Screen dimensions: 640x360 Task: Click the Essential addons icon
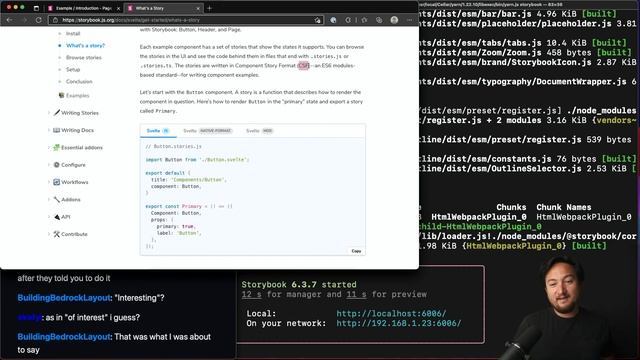point(57,147)
